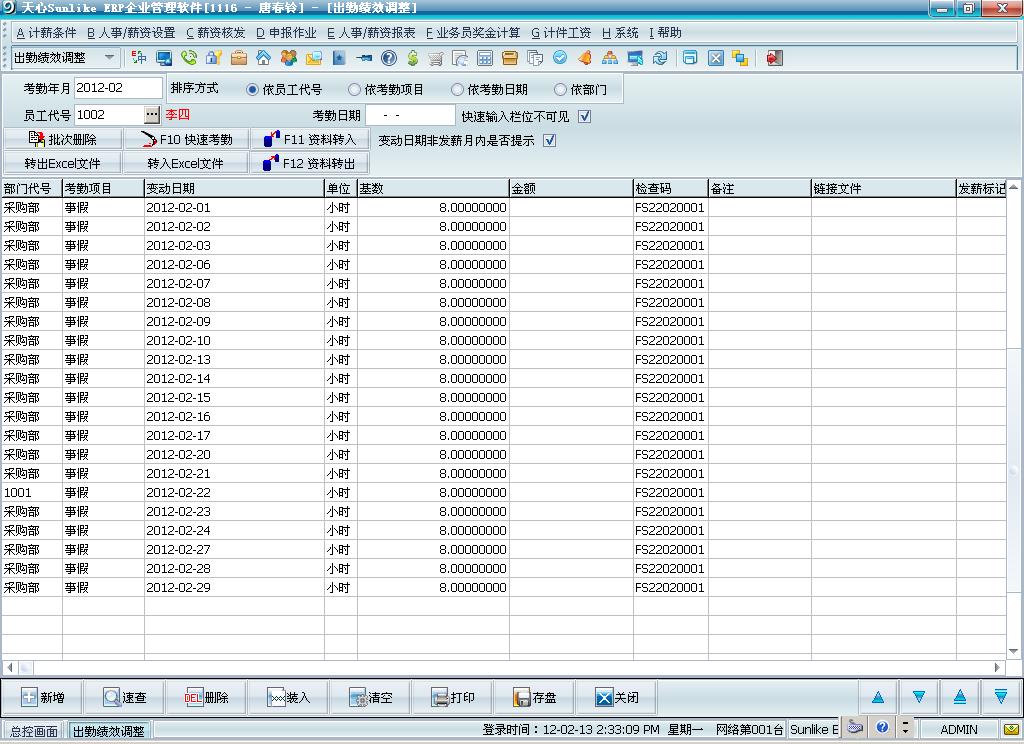This screenshot has width=1024, height=744.
Task: Select sort by 依考勤日期 radio button
Action: [457, 89]
